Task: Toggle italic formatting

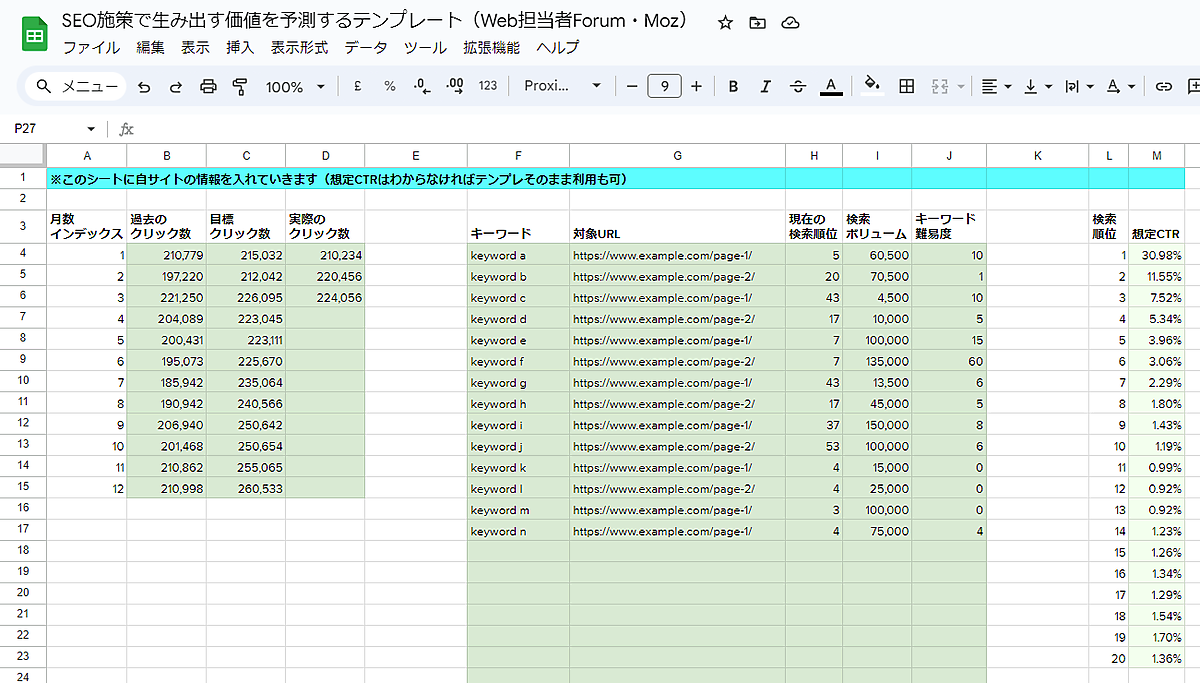Action: click(x=765, y=87)
